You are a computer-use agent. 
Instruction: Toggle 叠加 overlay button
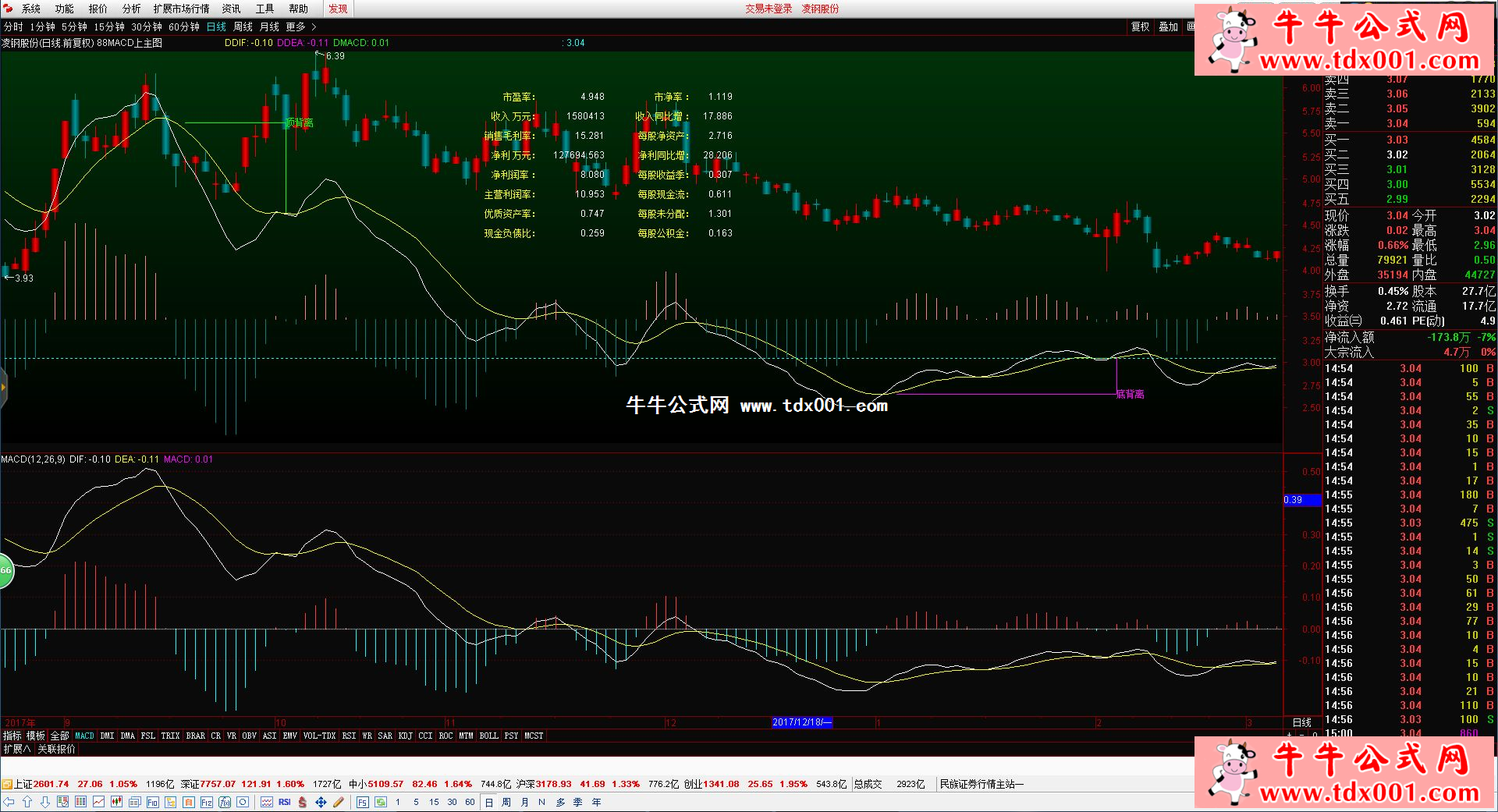[1168, 27]
